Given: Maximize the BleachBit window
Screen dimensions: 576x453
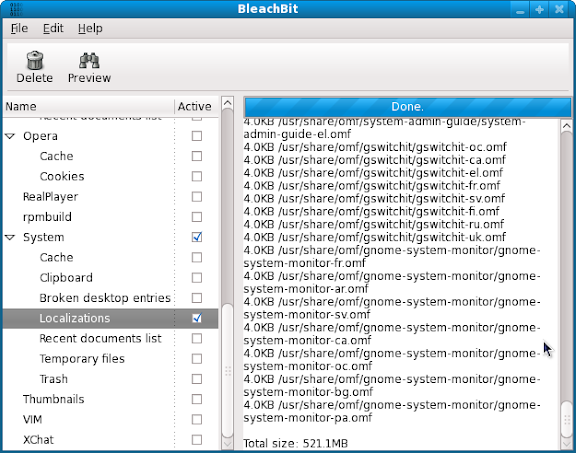Looking at the screenshot, I should [x=539, y=10].
